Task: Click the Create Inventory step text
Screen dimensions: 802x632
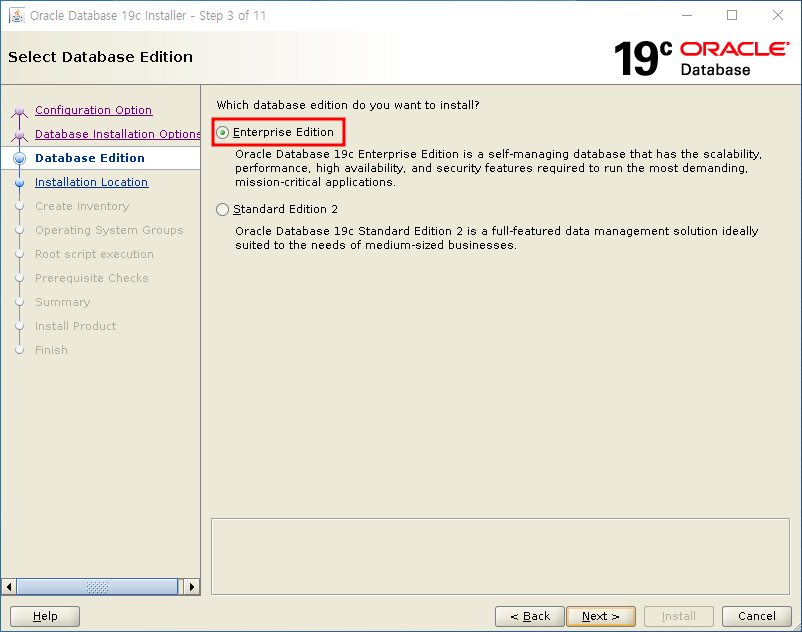Action: tap(82, 206)
